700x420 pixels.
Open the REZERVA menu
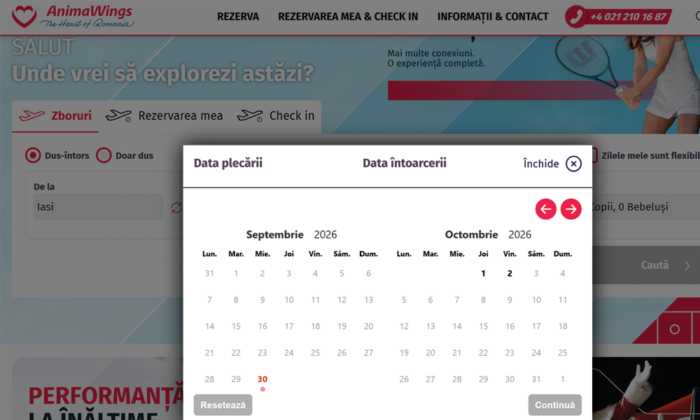tap(238, 17)
